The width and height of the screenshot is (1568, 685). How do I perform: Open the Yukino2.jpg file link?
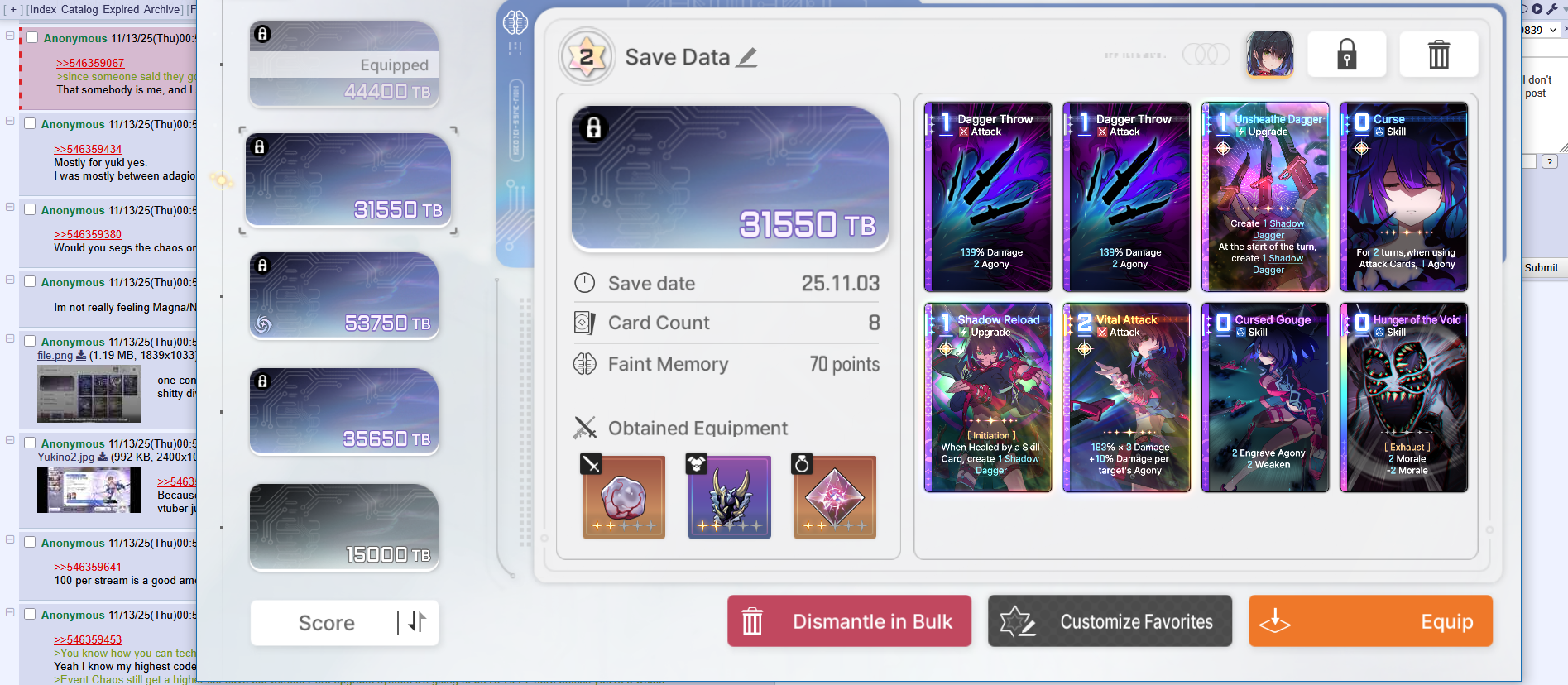click(x=65, y=457)
